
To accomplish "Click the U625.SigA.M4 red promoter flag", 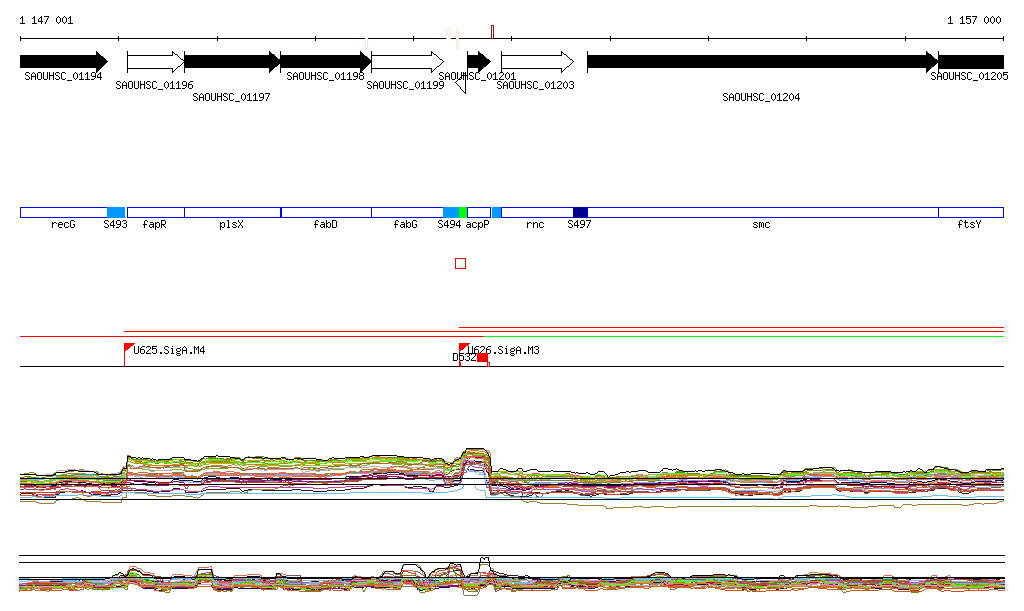I will [129, 348].
